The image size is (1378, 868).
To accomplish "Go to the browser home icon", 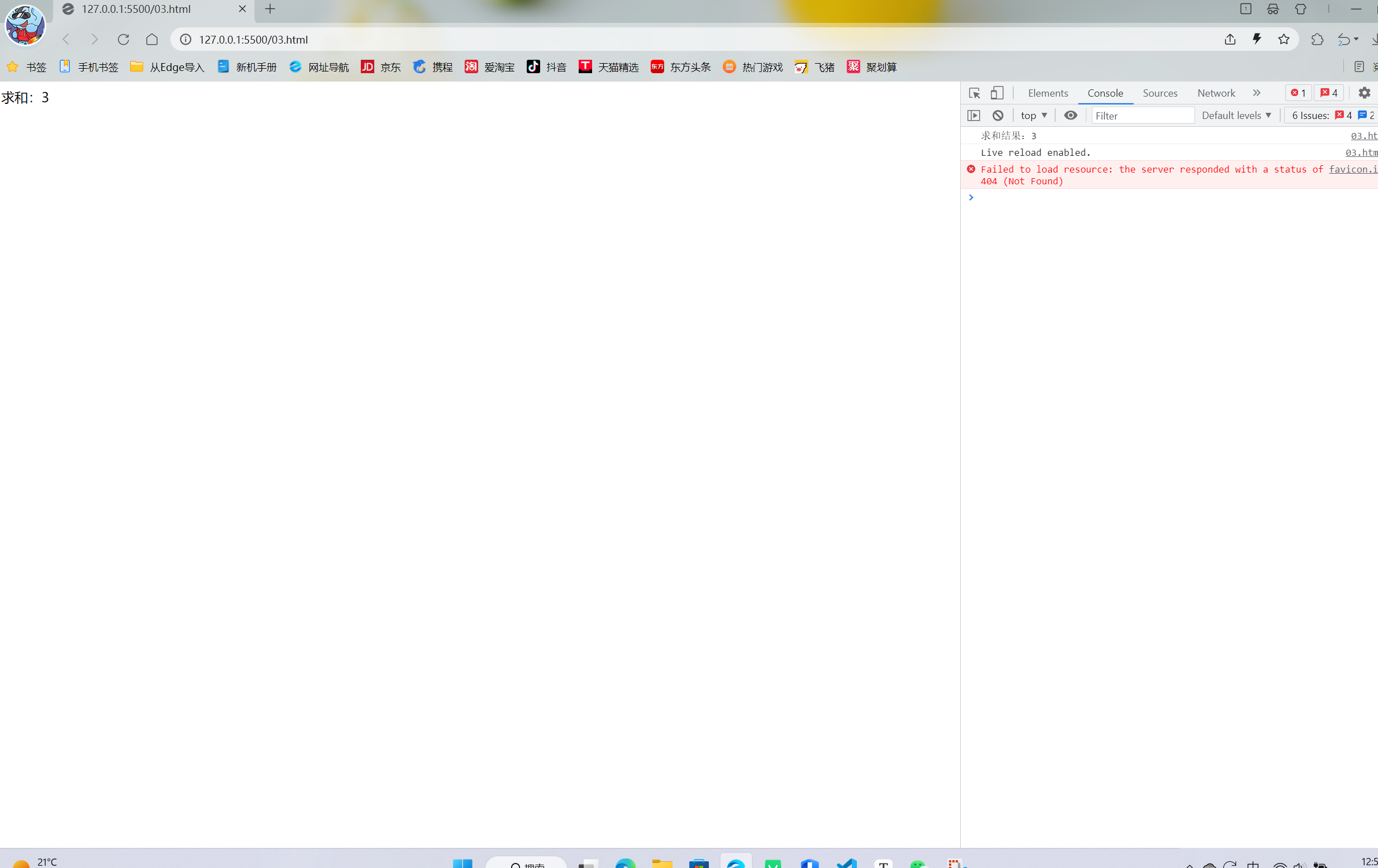I will [x=151, y=40].
